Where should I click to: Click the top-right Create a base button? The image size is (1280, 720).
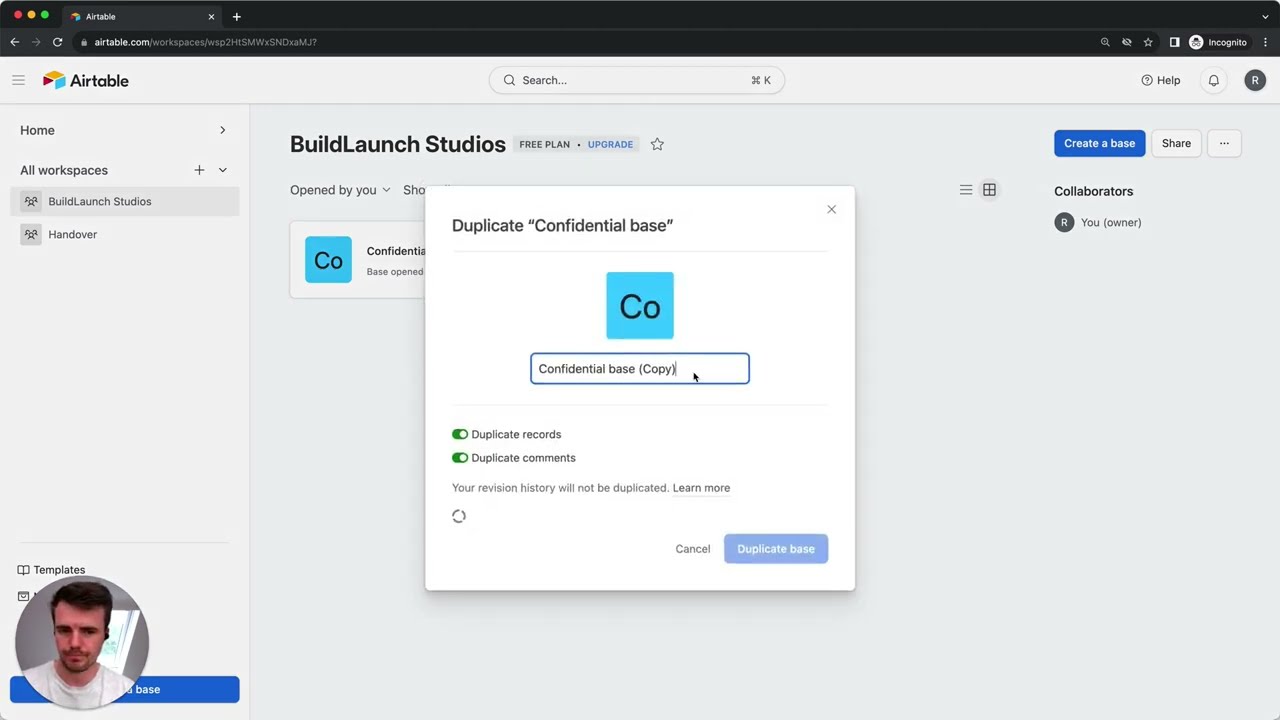coord(1099,143)
